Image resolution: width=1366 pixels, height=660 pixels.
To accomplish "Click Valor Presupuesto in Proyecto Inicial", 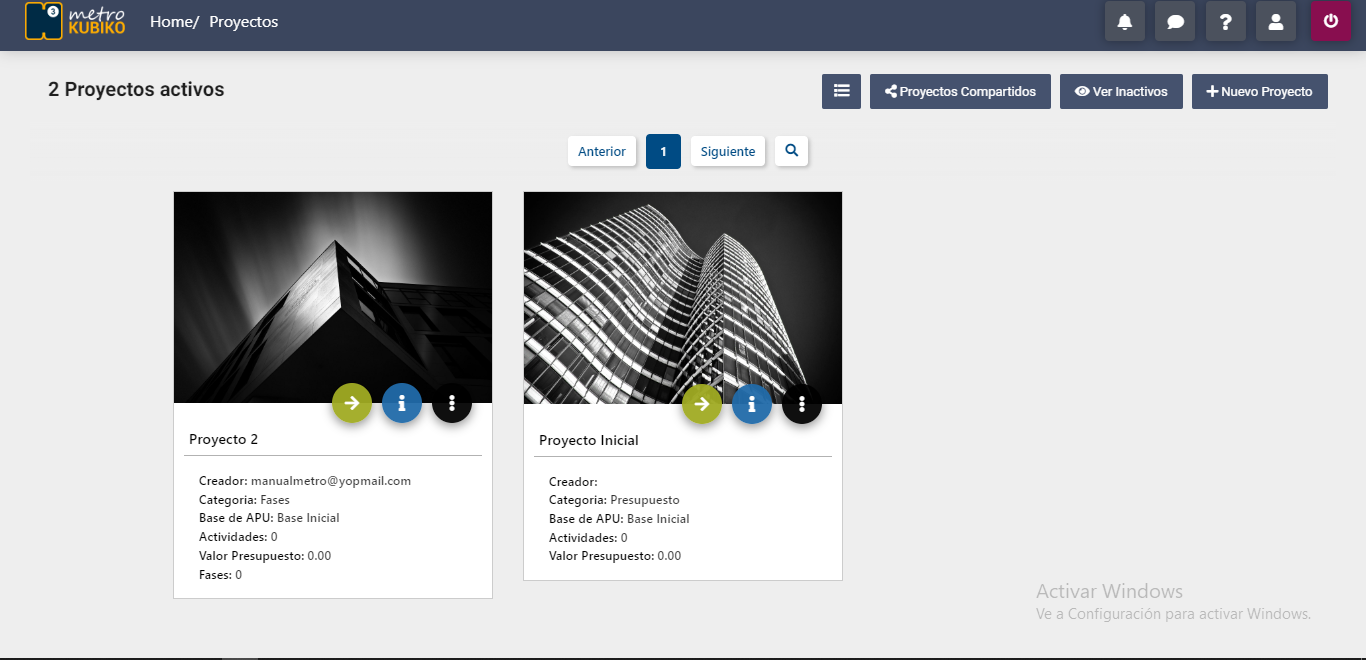I will (615, 556).
